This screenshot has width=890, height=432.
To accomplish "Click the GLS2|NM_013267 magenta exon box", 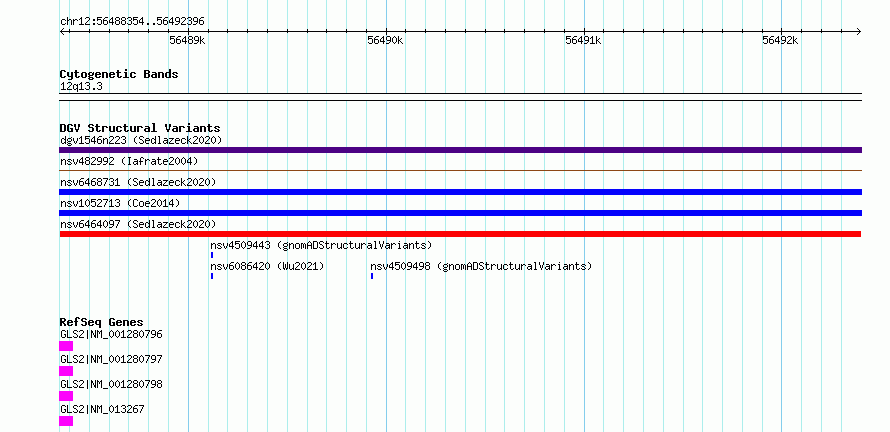I will (66, 421).
